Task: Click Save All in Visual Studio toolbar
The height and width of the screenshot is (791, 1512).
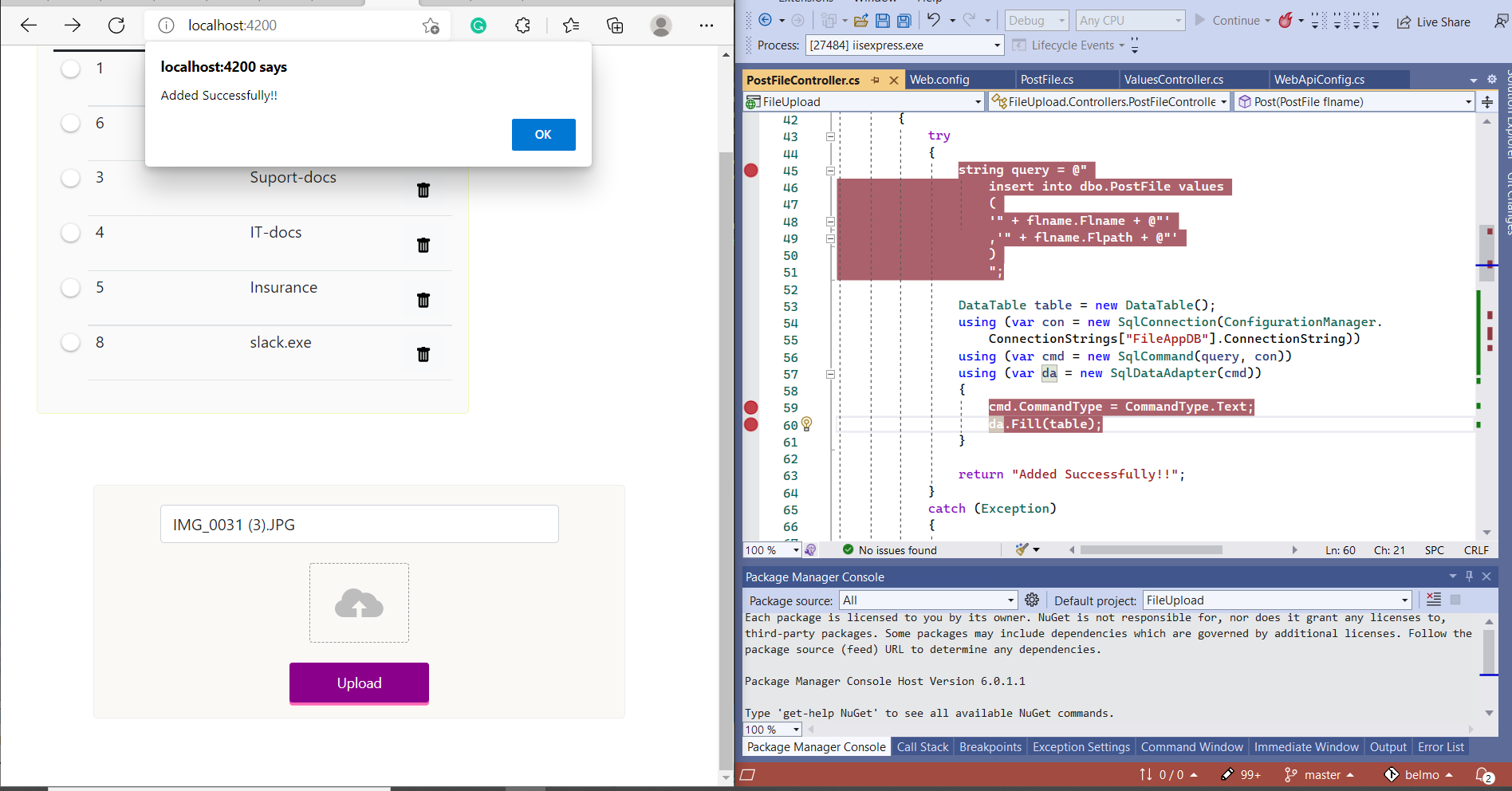Action: click(904, 21)
